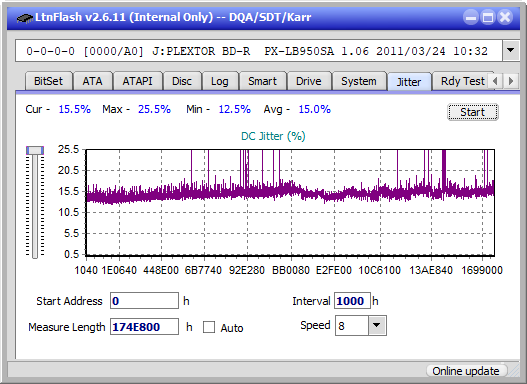Select the Disc tab
Image resolution: width=527 pixels, height=384 pixels.
[182, 81]
